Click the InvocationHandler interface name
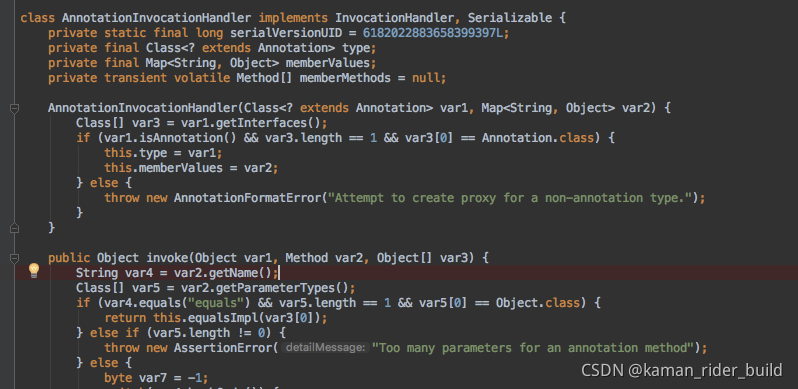The image size is (798, 389). coord(394,18)
